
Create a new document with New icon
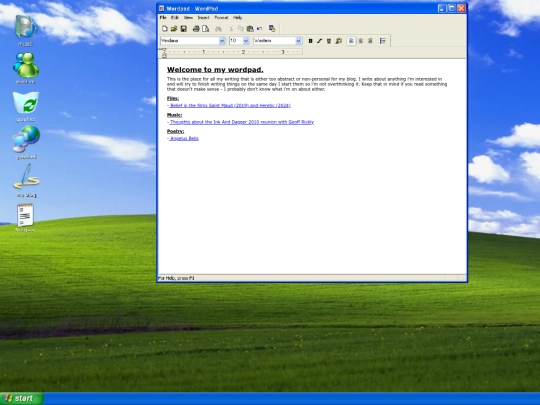[x=165, y=29]
